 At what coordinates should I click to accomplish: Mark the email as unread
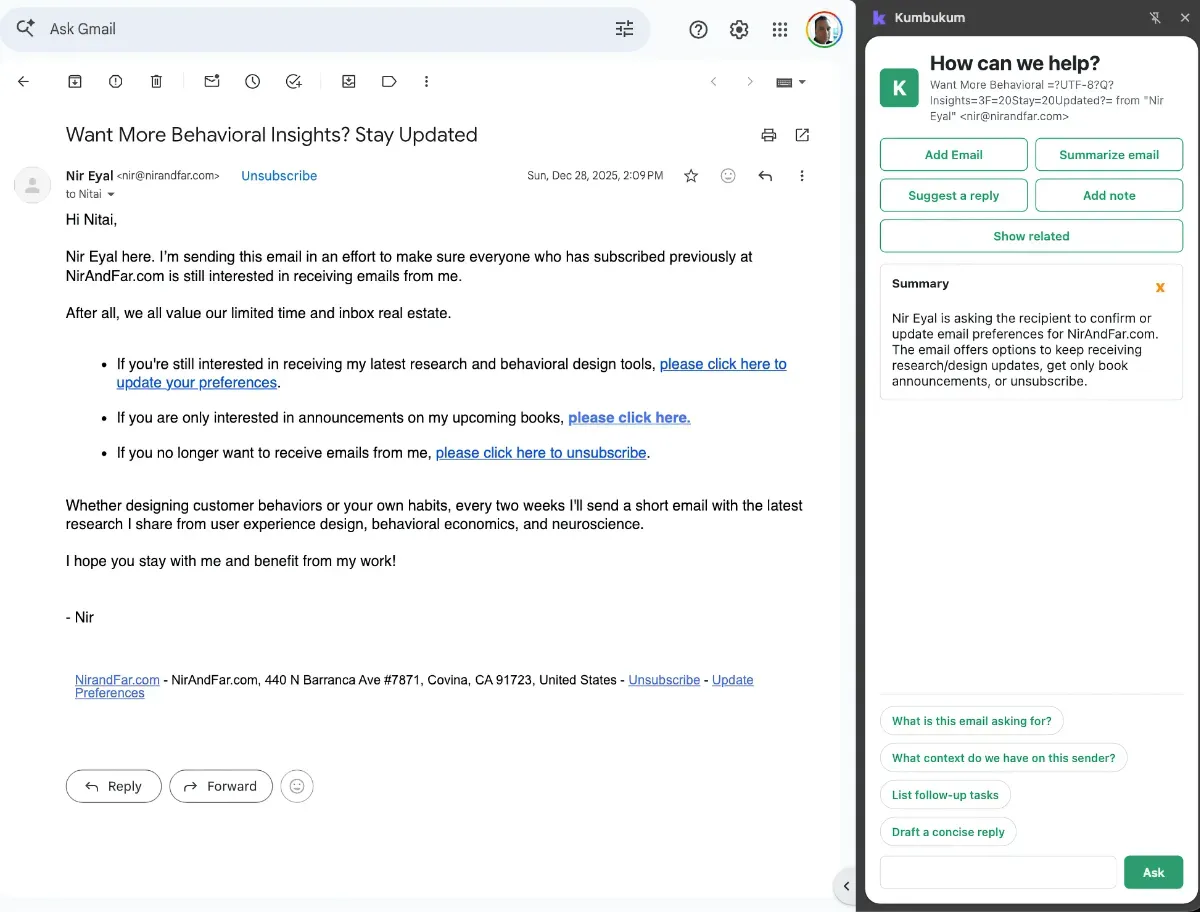click(x=212, y=82)
